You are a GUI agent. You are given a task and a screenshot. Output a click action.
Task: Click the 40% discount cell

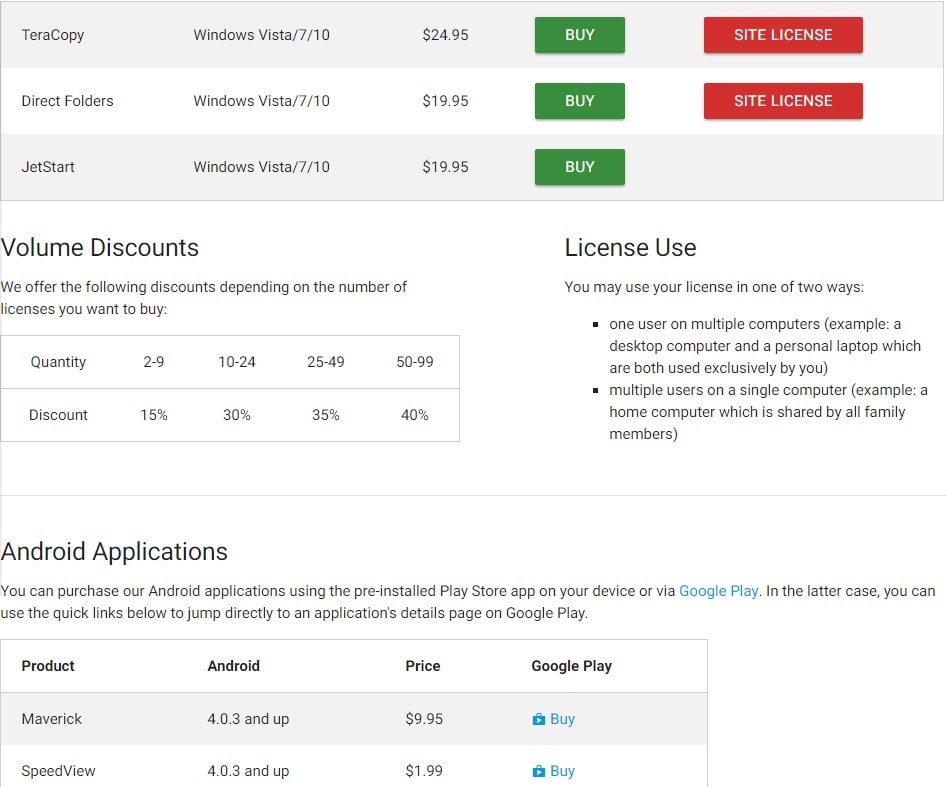(x=414, y=415)
